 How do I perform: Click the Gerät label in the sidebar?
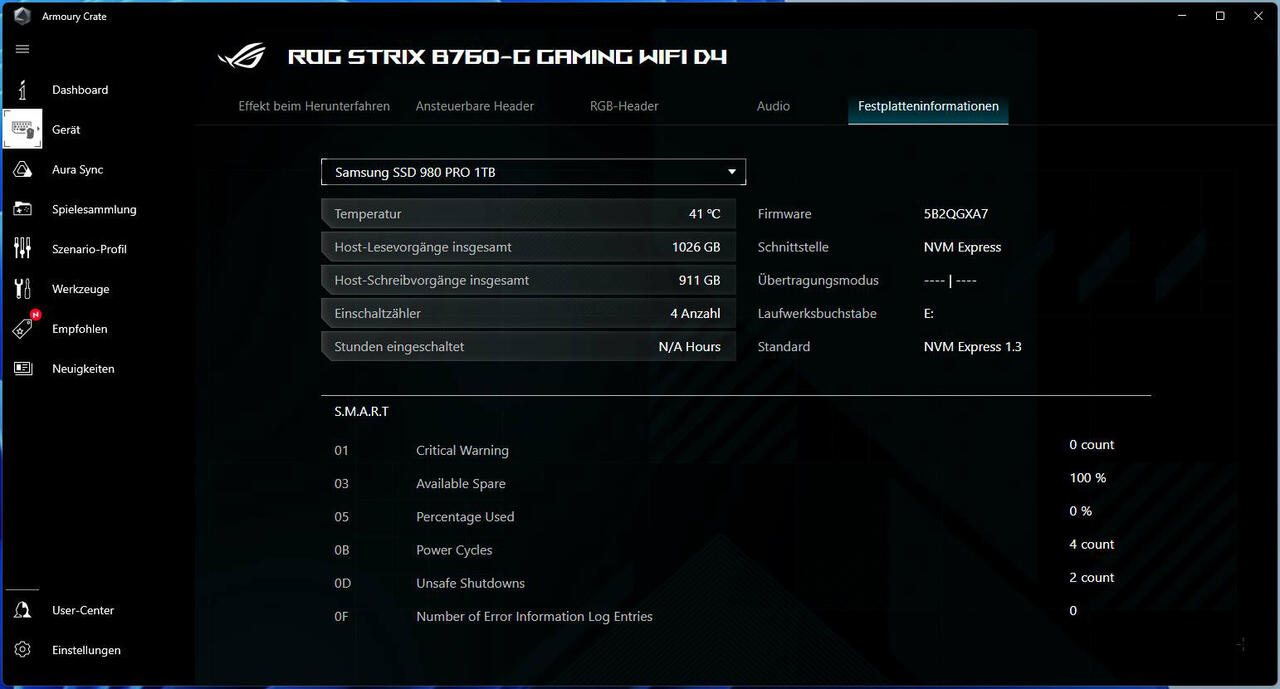(66, 130)
